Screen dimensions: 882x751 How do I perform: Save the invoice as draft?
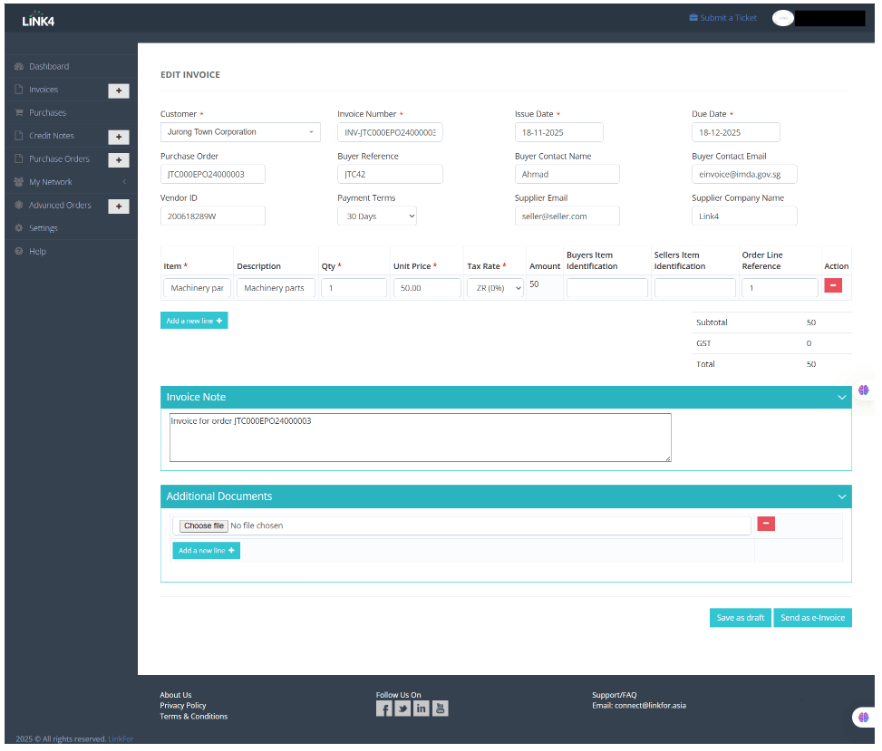click(x=740, y=618)
